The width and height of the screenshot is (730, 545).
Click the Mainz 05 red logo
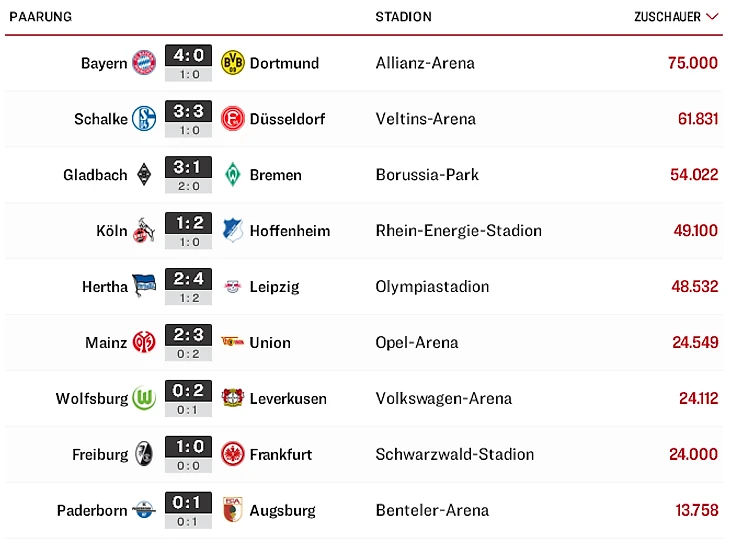point(144,342)
